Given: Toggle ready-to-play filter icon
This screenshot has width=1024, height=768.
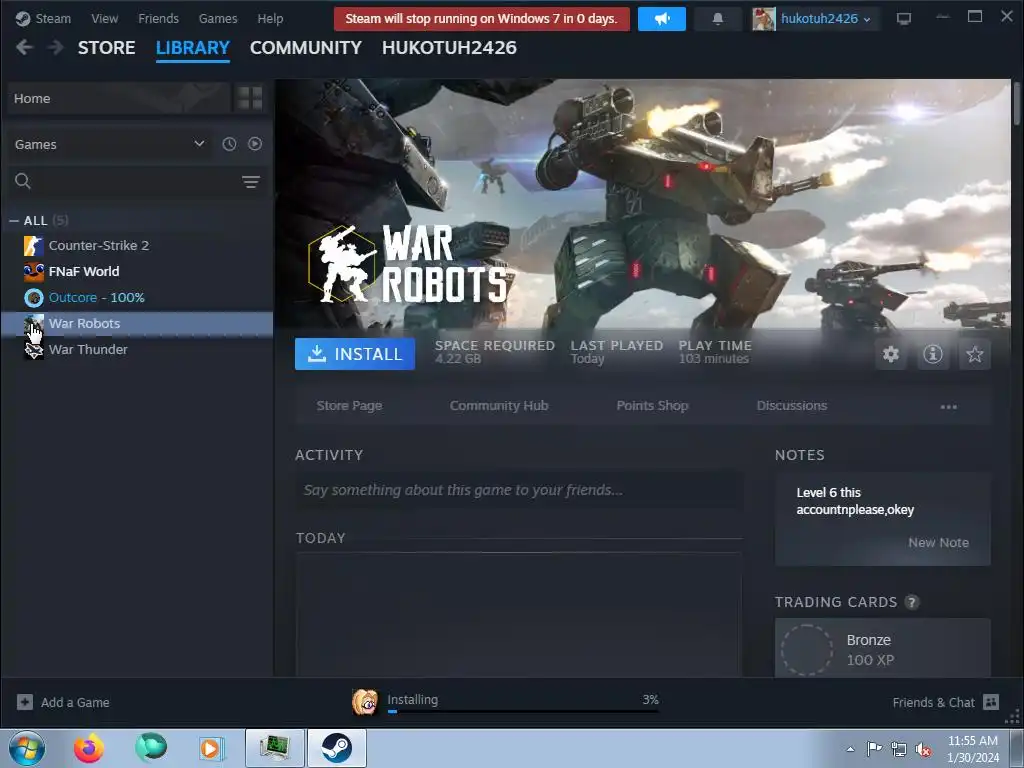Looking at the screenshot, I should (x=255, y=144).
